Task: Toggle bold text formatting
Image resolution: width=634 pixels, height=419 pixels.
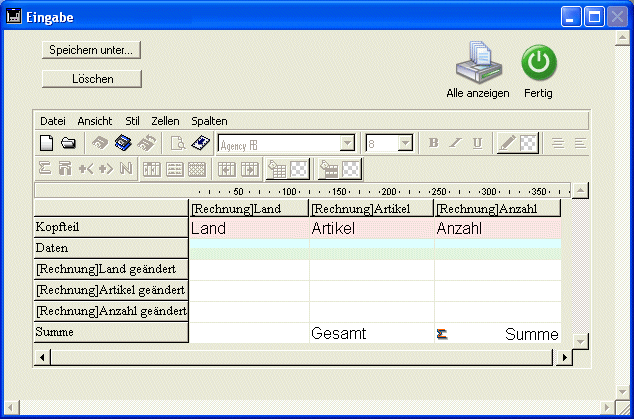Action: (x=433, y=143)
